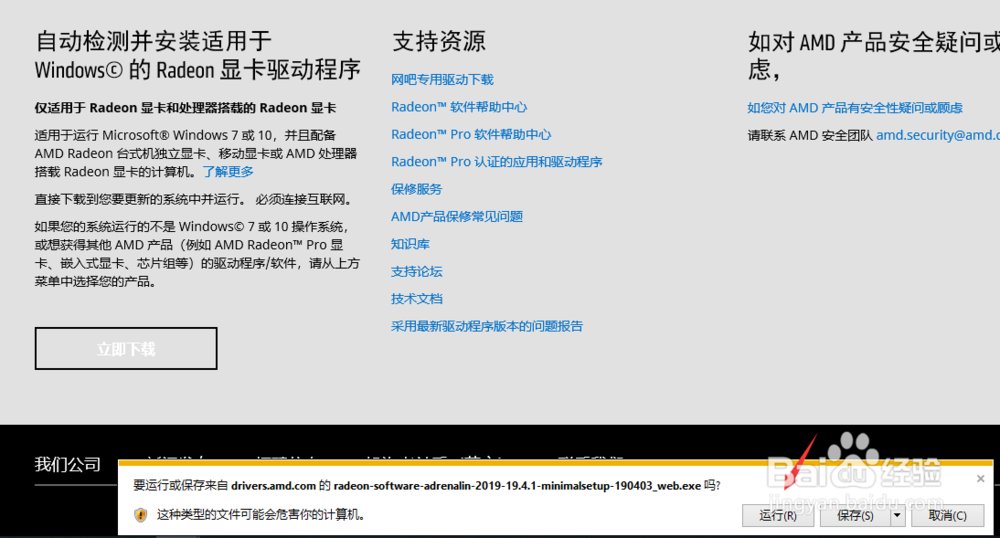Close the download notification bar
Screen dimensions: 1000x538
tap(981, 479)
